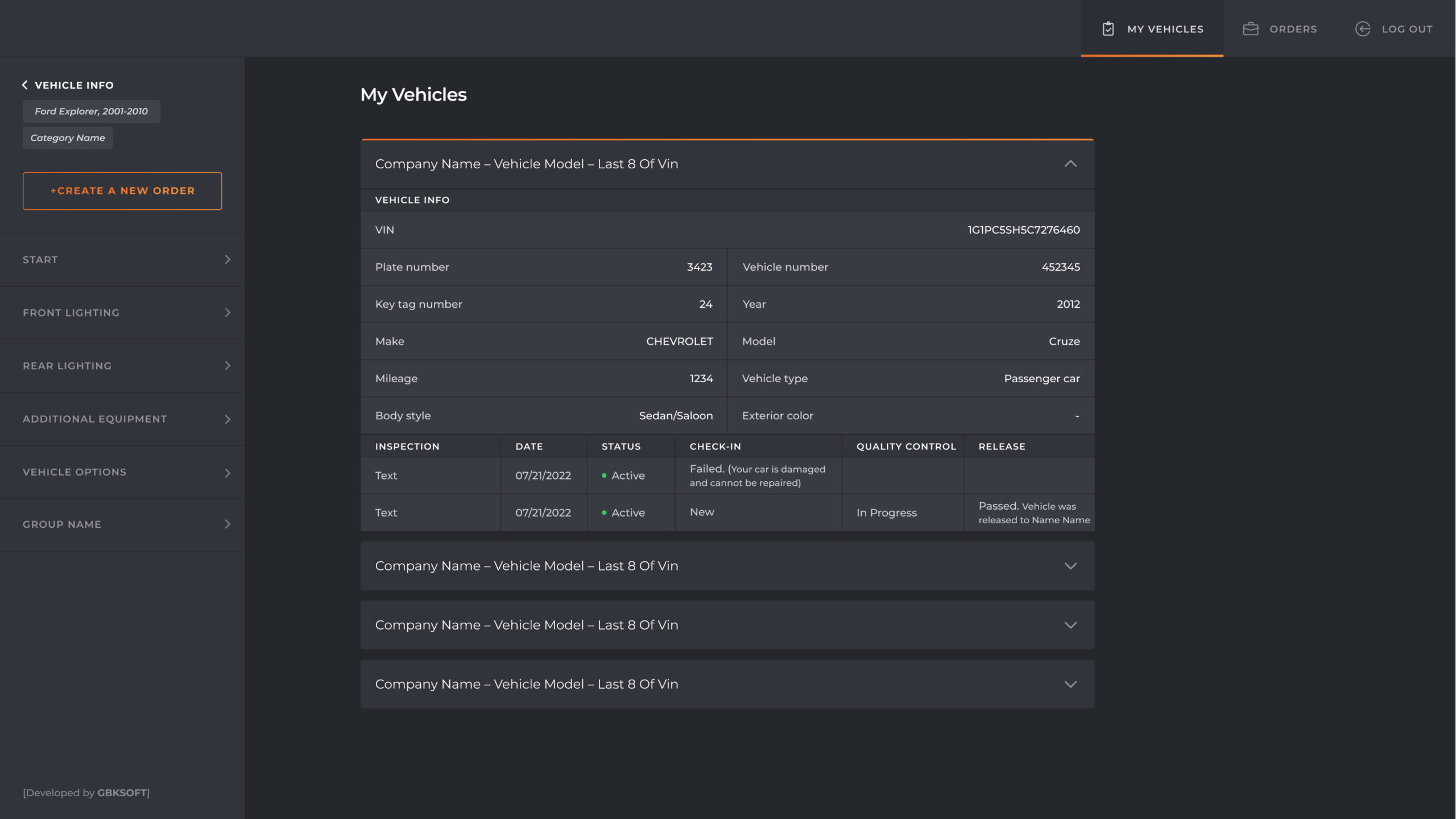Click the Exterior color label

(777, 416)
